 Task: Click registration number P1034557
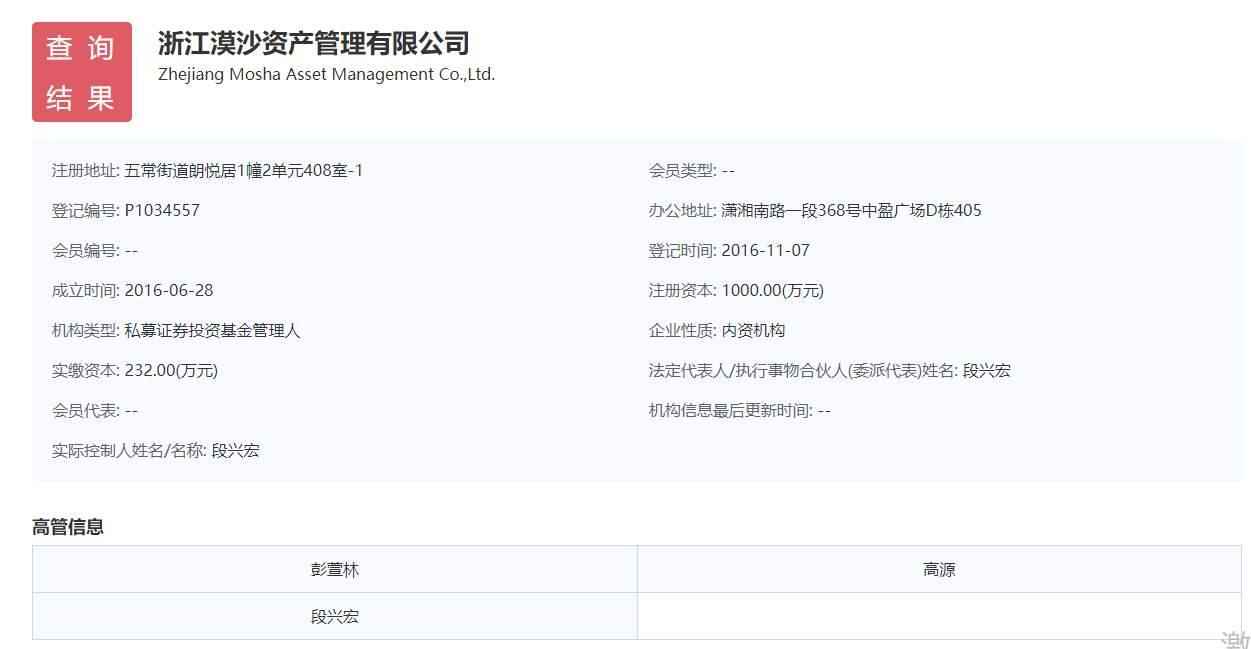(x=162, y=211)
